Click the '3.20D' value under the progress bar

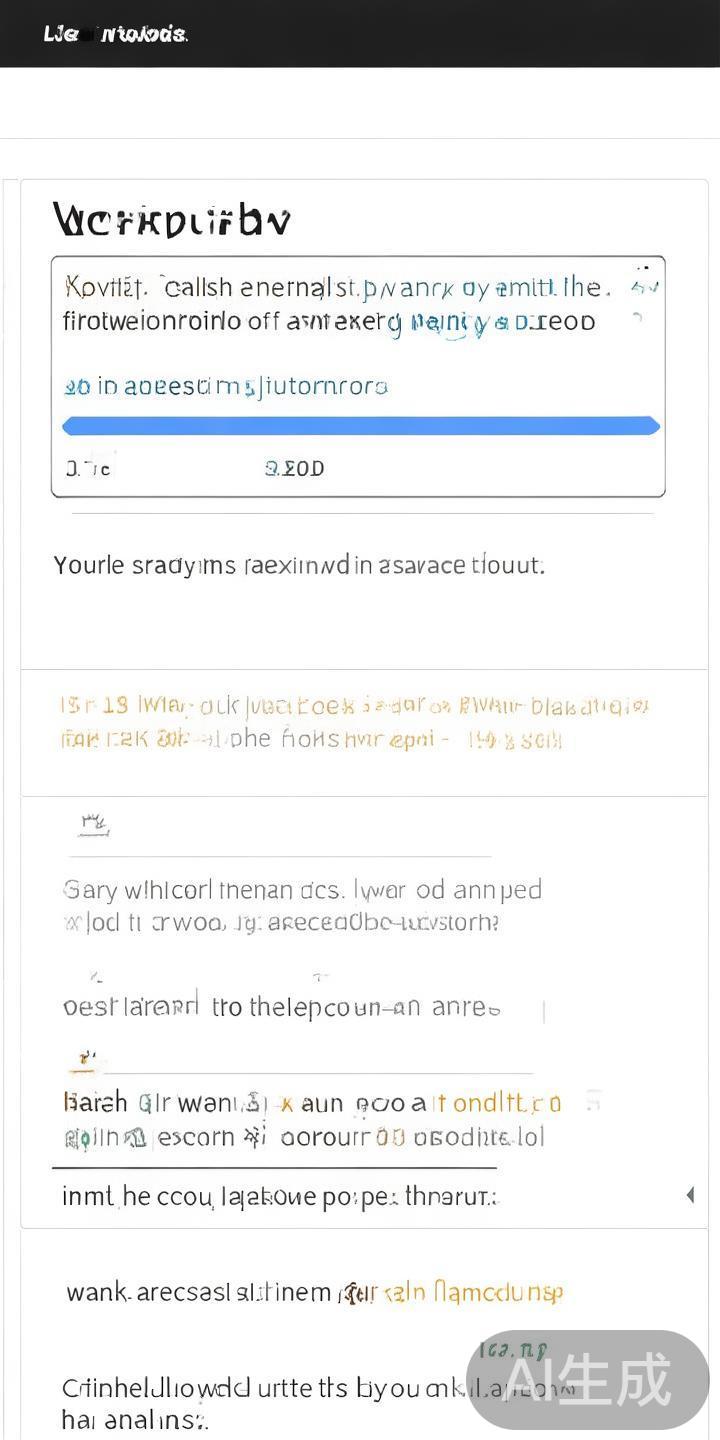(294, 468)
